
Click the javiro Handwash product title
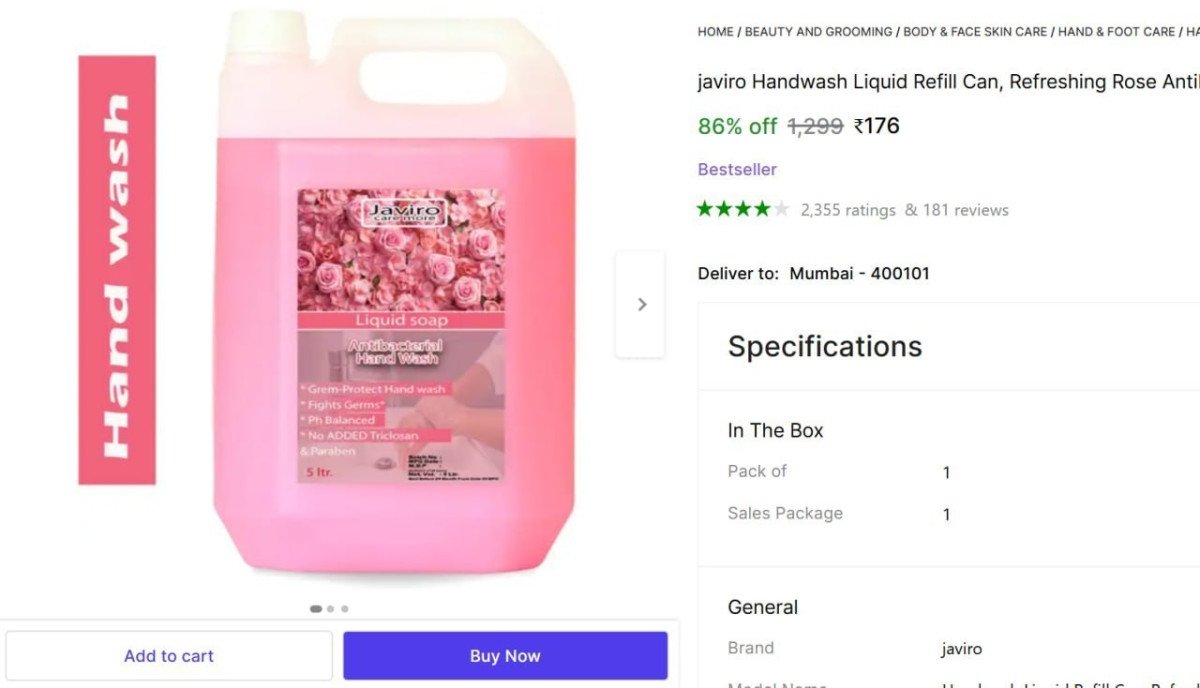pos(947,82)
